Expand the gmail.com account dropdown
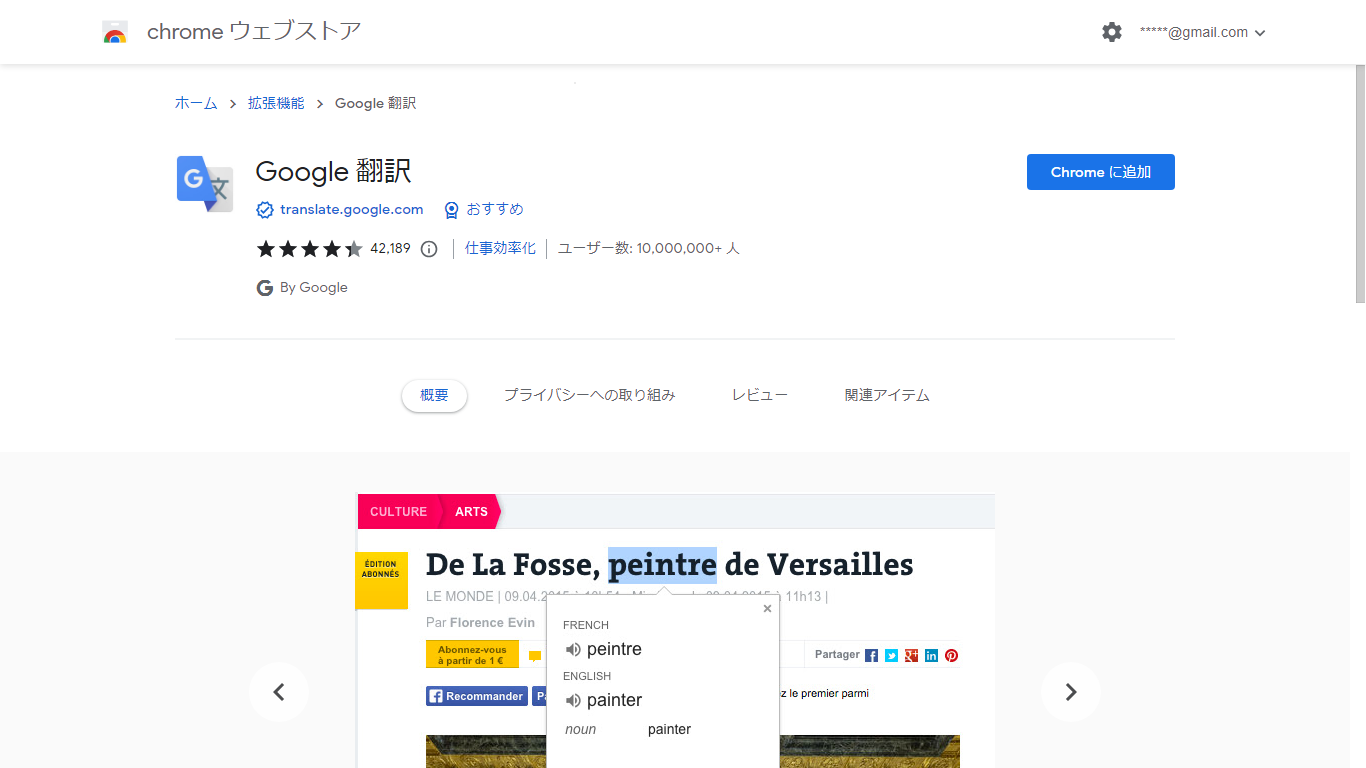 pos(1203,32)
